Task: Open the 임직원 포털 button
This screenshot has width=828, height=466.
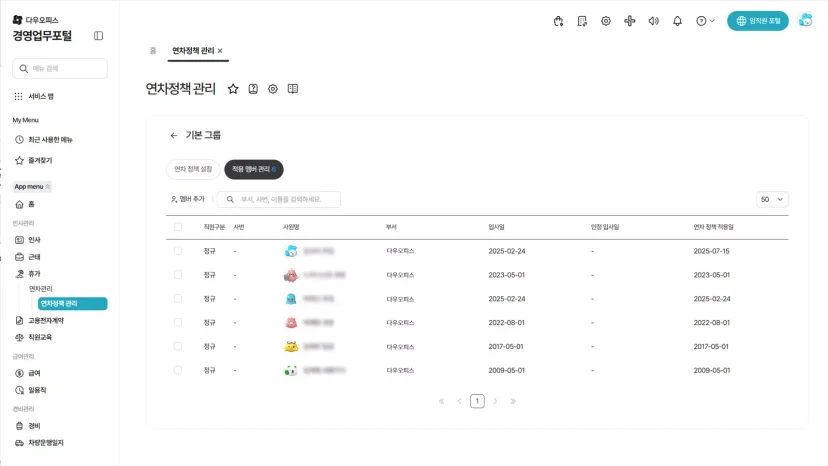Action: click(x=758, y=21)
